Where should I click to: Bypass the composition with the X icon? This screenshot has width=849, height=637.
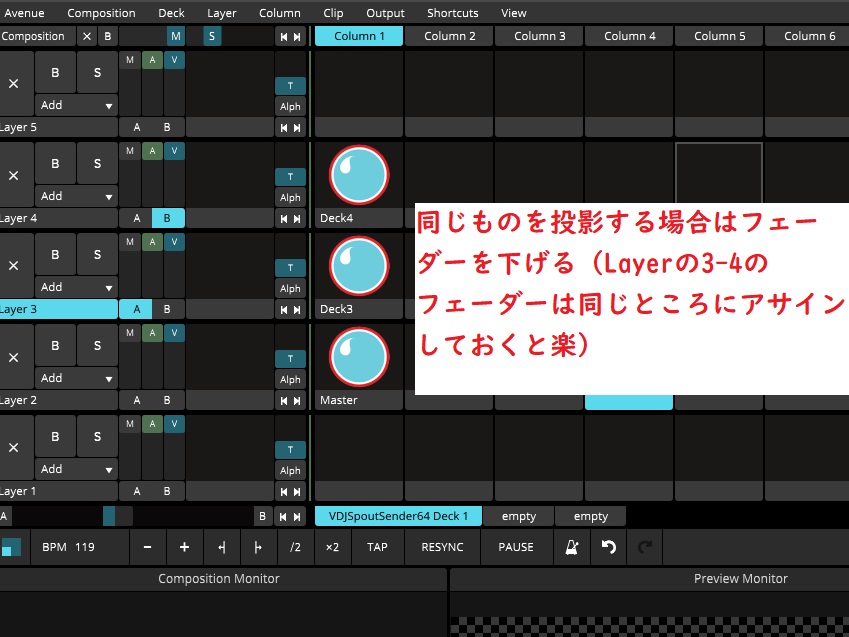tap(86, 35)
